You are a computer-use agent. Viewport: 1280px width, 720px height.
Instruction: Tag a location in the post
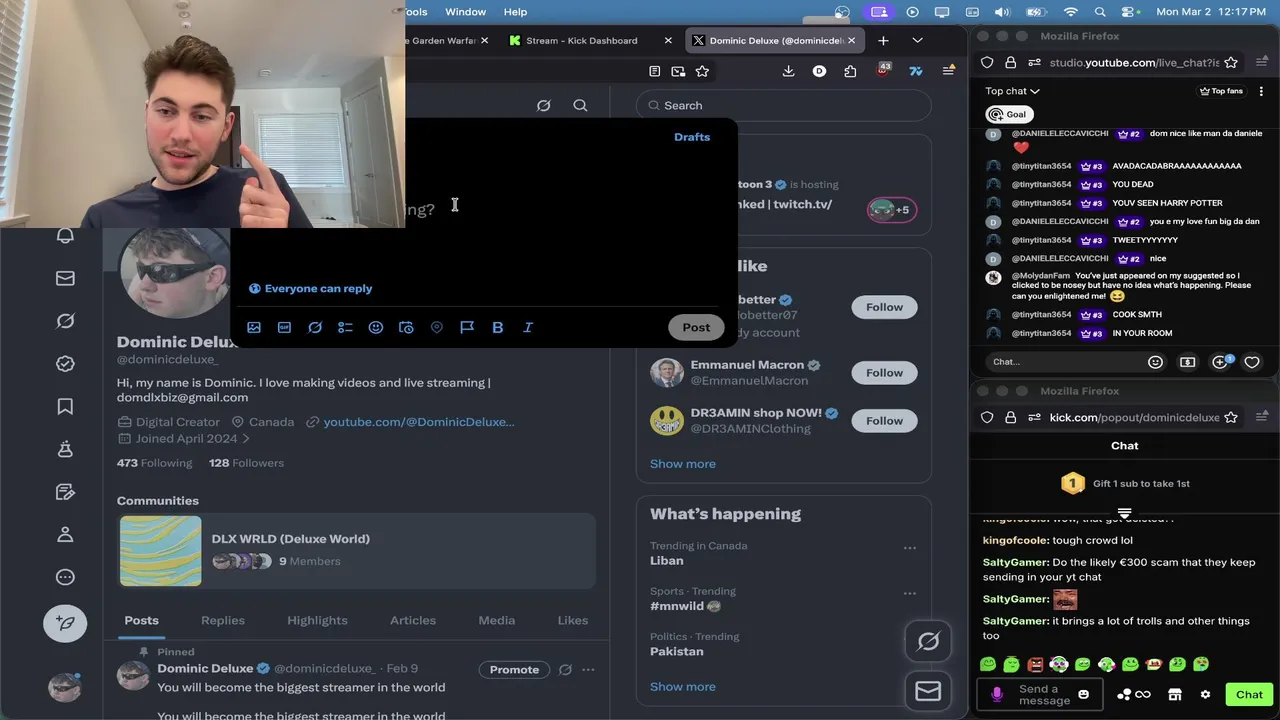tap(436, 327)
